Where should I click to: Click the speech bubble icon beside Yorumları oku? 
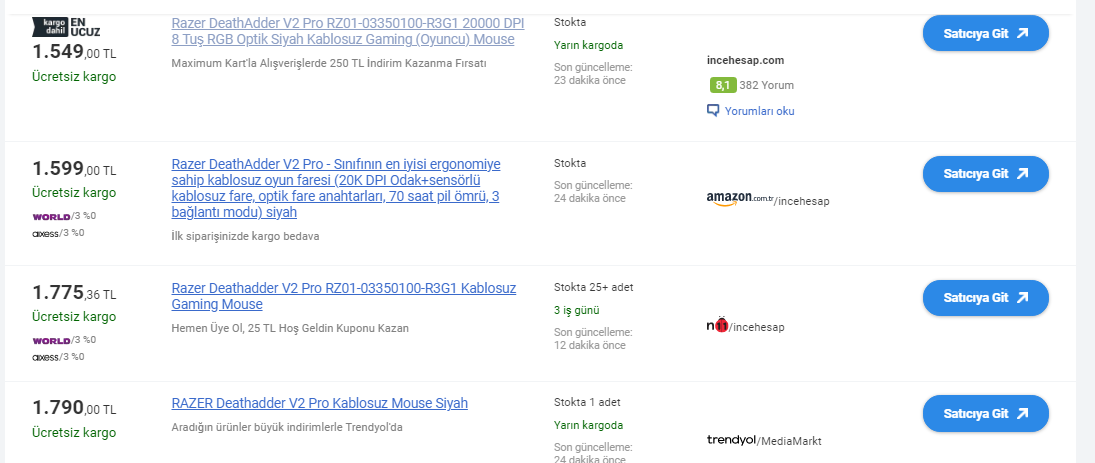click(x=713, y=110)
